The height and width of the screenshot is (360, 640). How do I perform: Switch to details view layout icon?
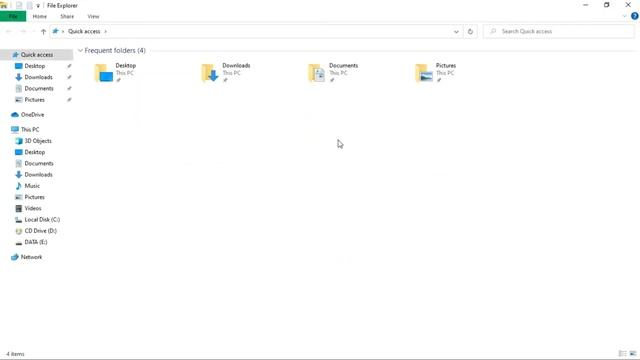click(x=622, y=353)
